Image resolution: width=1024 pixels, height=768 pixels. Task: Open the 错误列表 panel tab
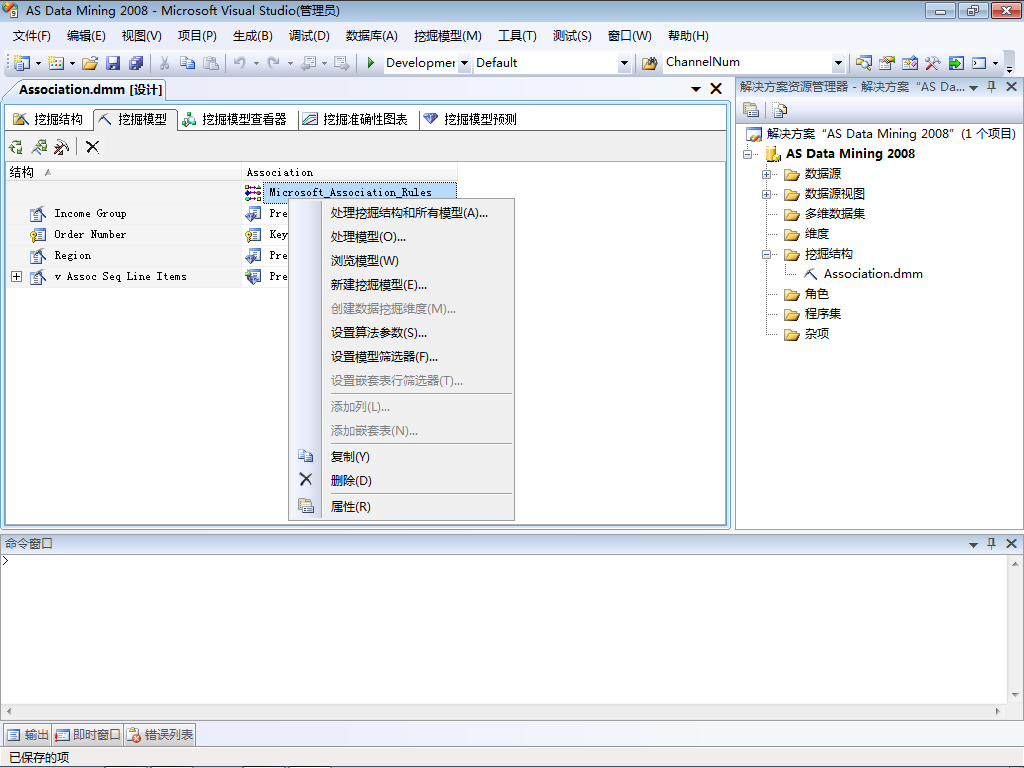coord(160,735)
